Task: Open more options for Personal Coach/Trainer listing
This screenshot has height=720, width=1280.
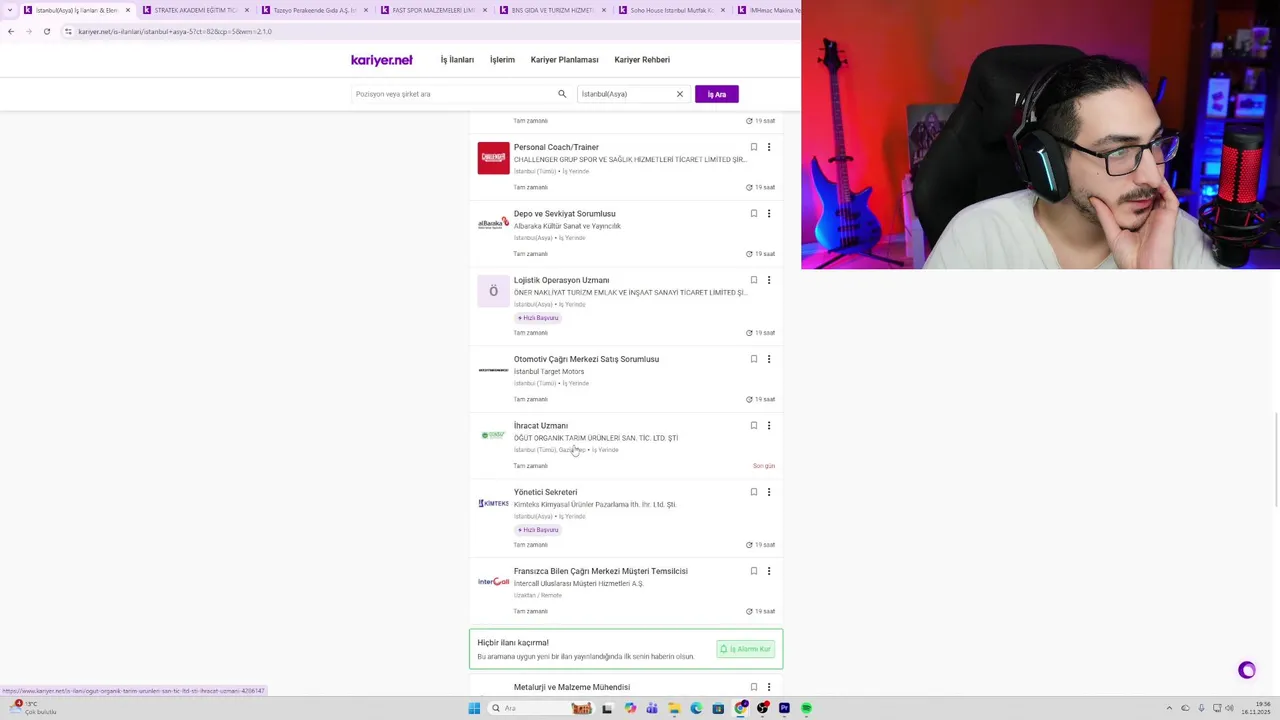Action: (x=769, y=147)
